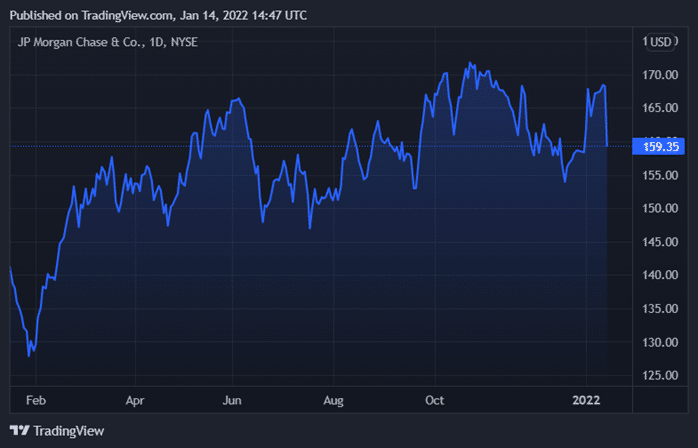The height and width of the screenshot is (448, 698).
Task: Select the 130.00 price axis label
Action: pyautogui.click(x=660, y=342)
